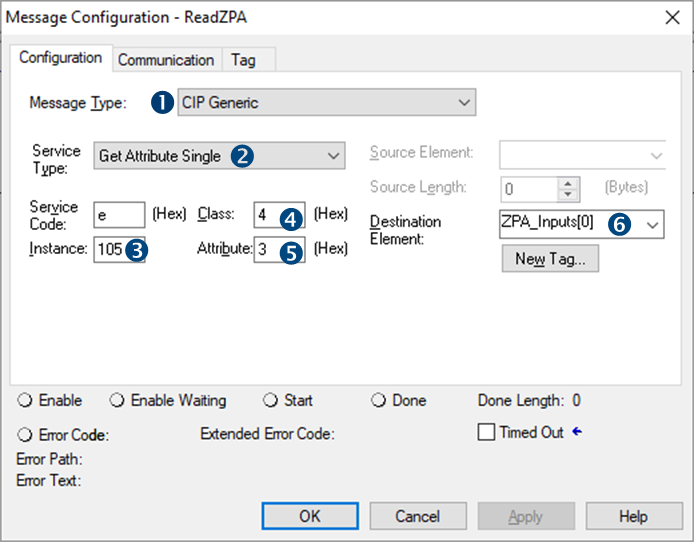
Task: Select the Done radio indicator
Action: [378, 400]
